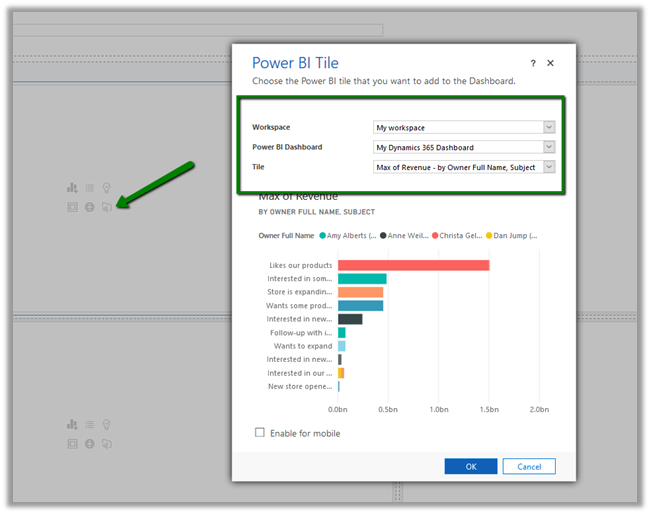Click the iframe icon in upper section

(x=72, y=207)
